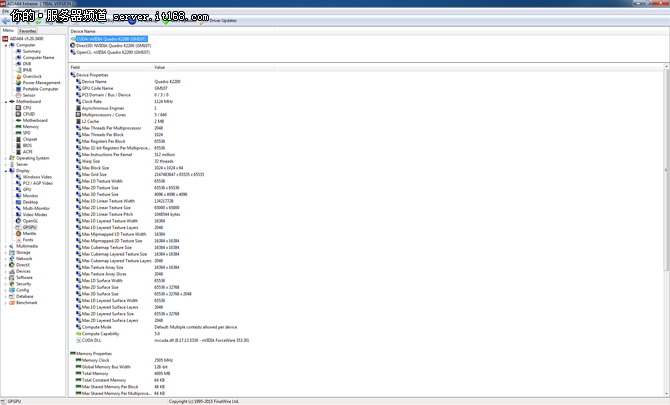Image resolution: width=670 pixels, height=405 pixels.
Task: Open the Overclock flame icon entry
Action: click(18, 76)
